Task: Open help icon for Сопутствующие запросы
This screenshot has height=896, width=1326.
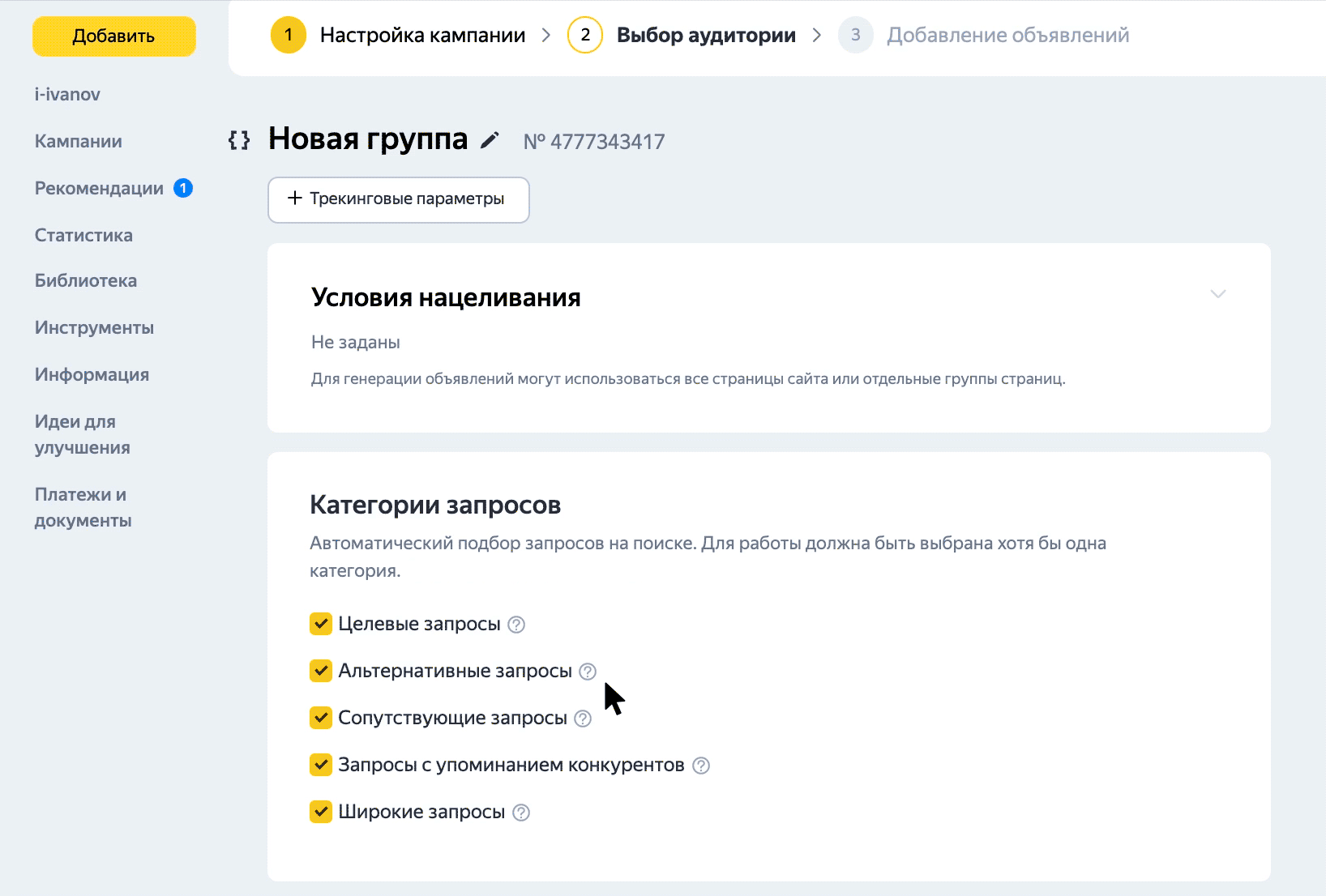Action: click(583, 719)
